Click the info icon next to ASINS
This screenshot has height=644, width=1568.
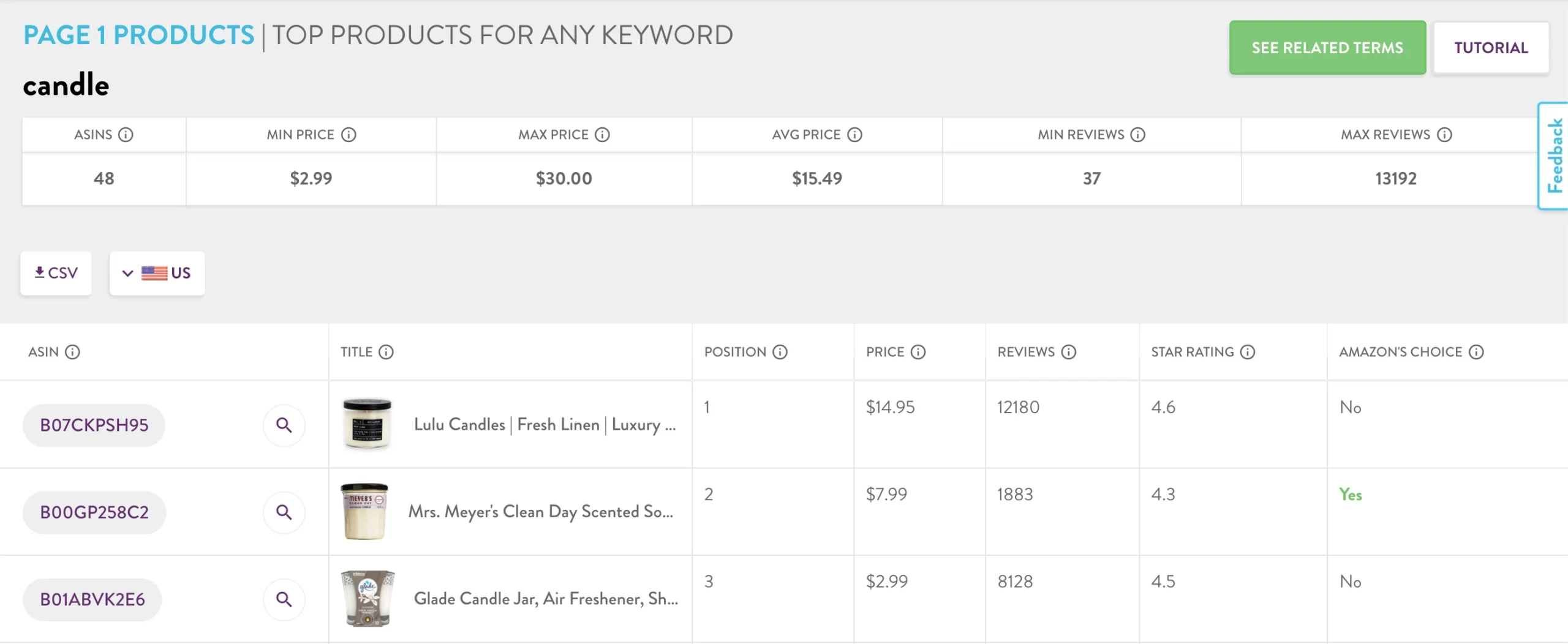pos(127,135)
